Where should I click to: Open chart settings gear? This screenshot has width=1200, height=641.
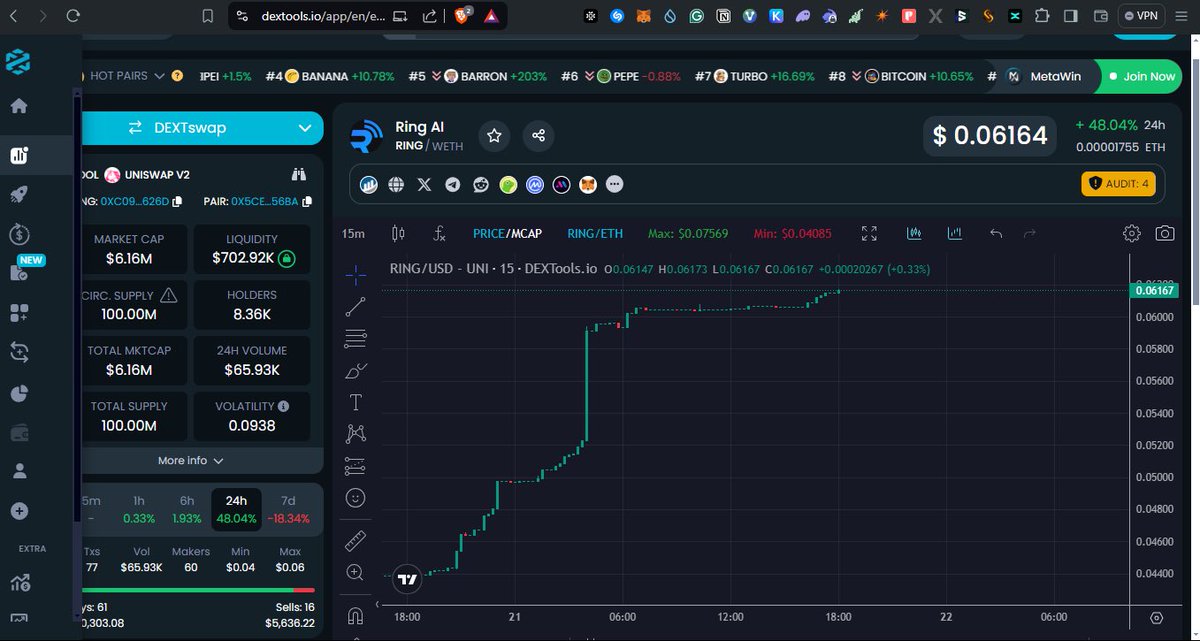click(x=1131, y=234)
